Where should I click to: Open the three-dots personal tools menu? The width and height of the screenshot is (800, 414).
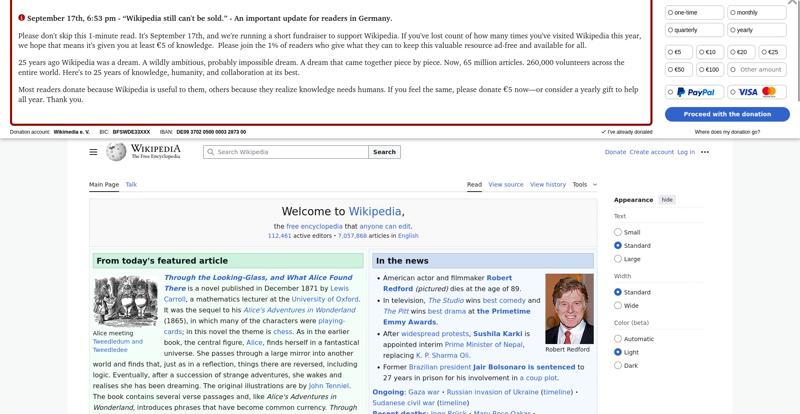click(x=705, y=152)
